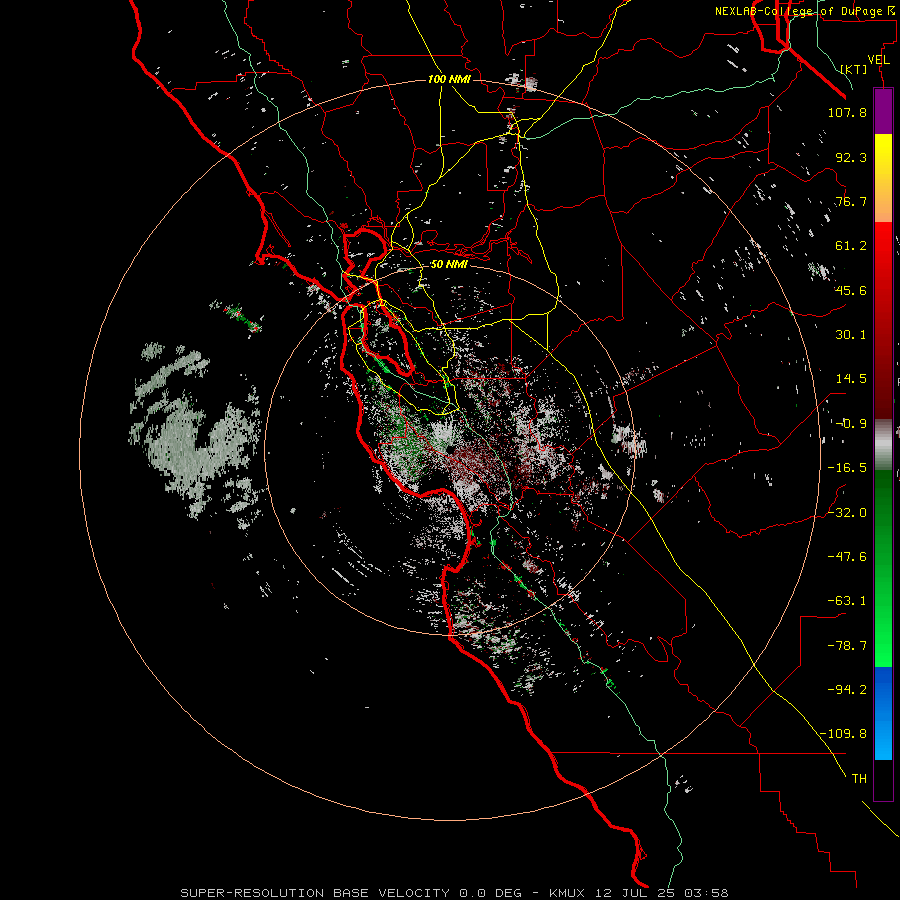Pick the gray near-zero band on the colorbar

tap(883, 443)
